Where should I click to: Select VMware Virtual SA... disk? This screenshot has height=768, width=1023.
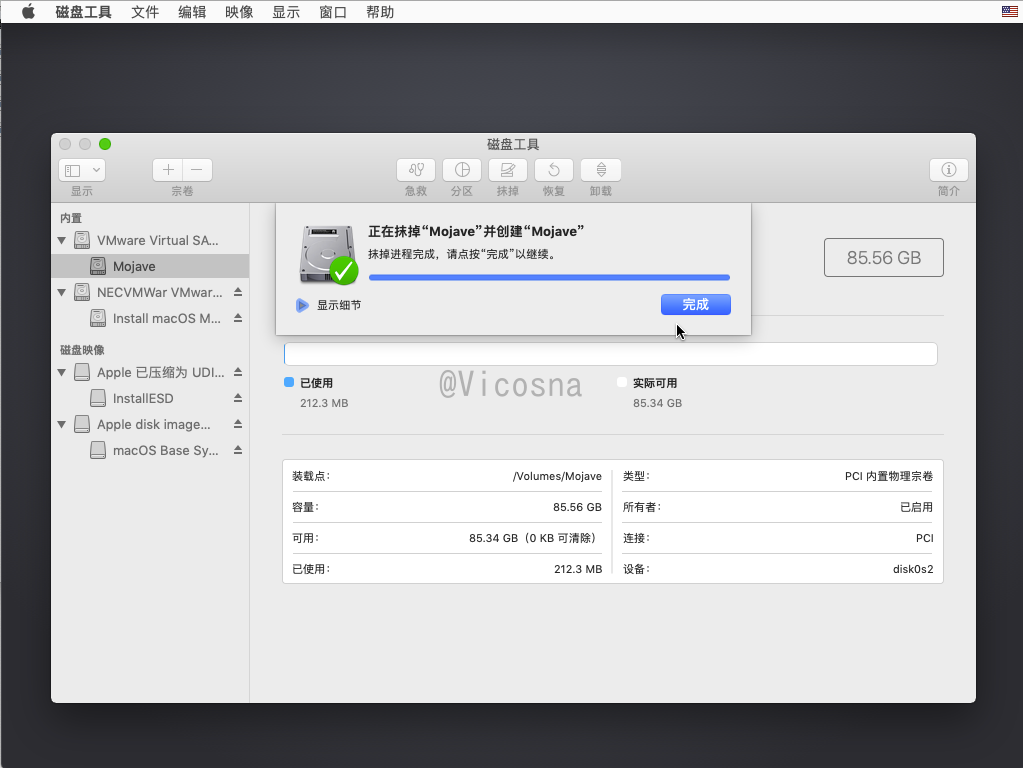tap(150, 240)
